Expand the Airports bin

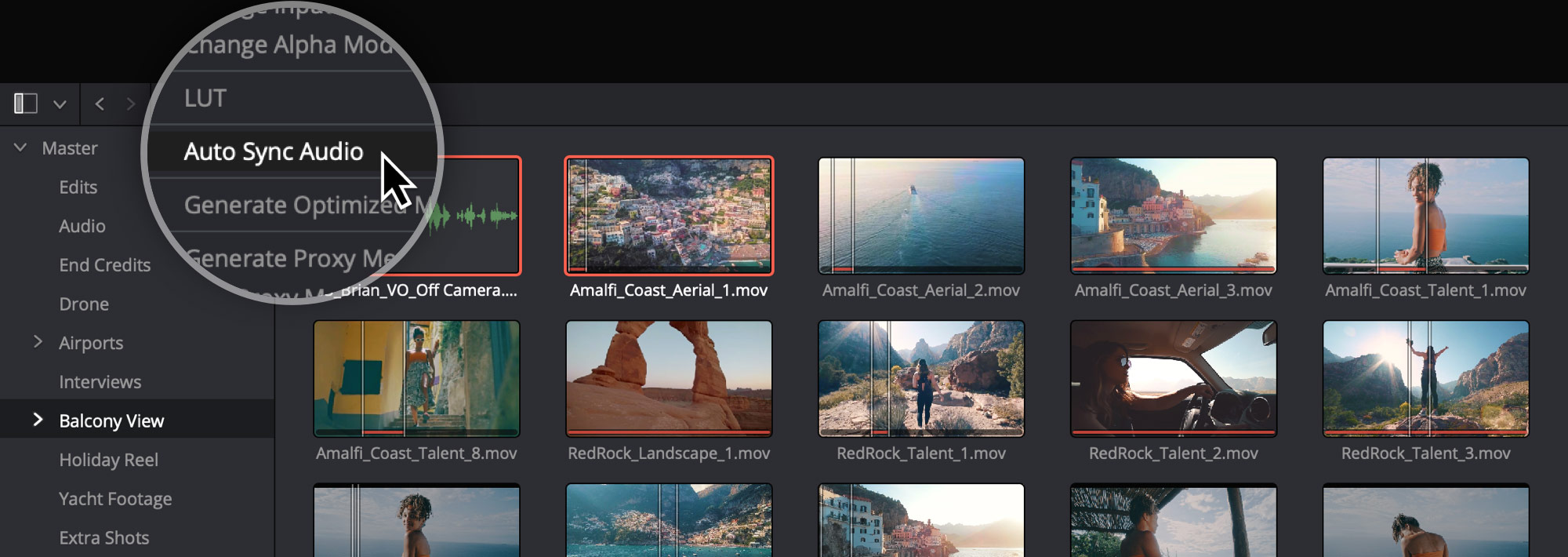click(x=38, y=341)
